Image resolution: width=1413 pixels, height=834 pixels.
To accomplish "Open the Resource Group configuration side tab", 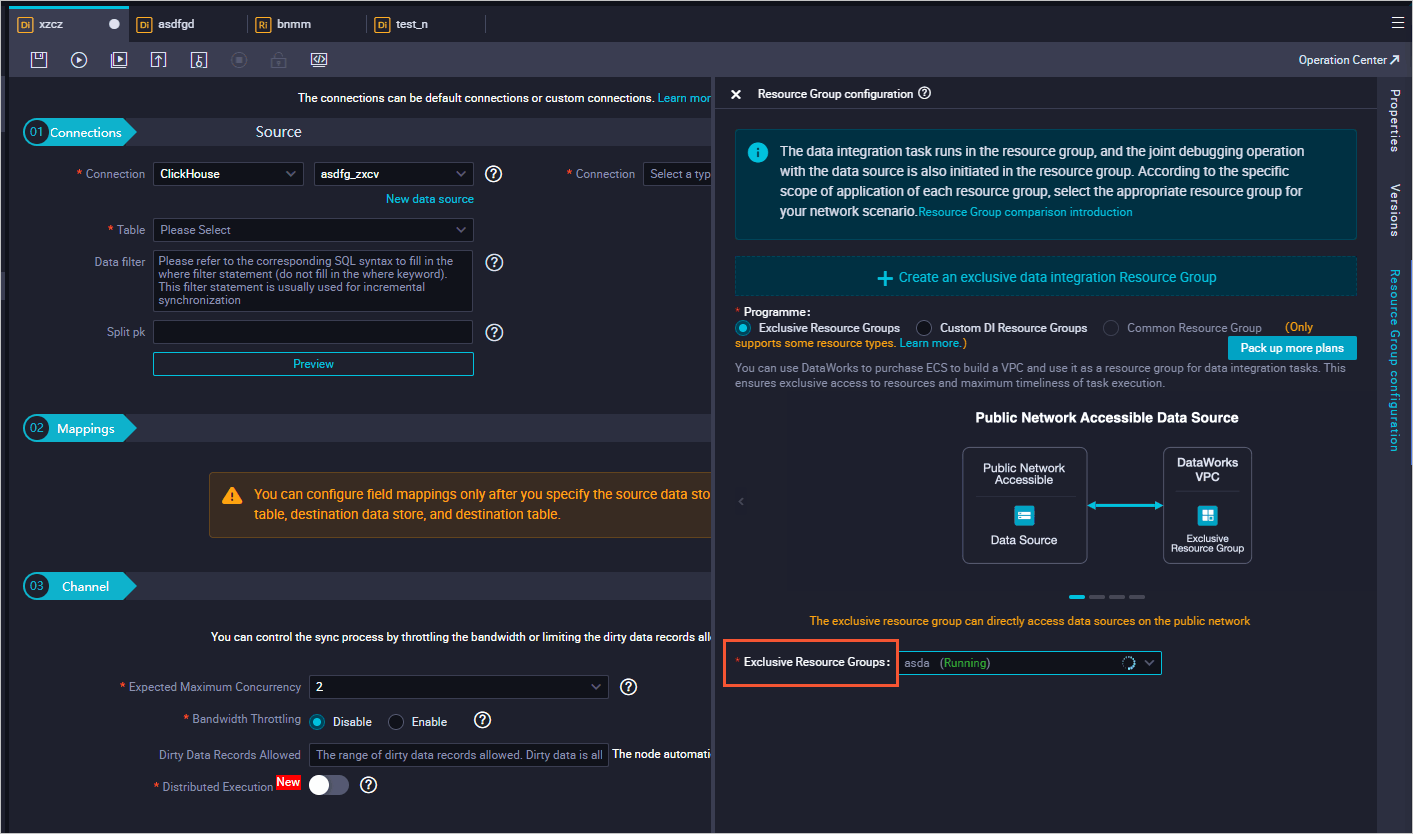I will point(1394,360).
